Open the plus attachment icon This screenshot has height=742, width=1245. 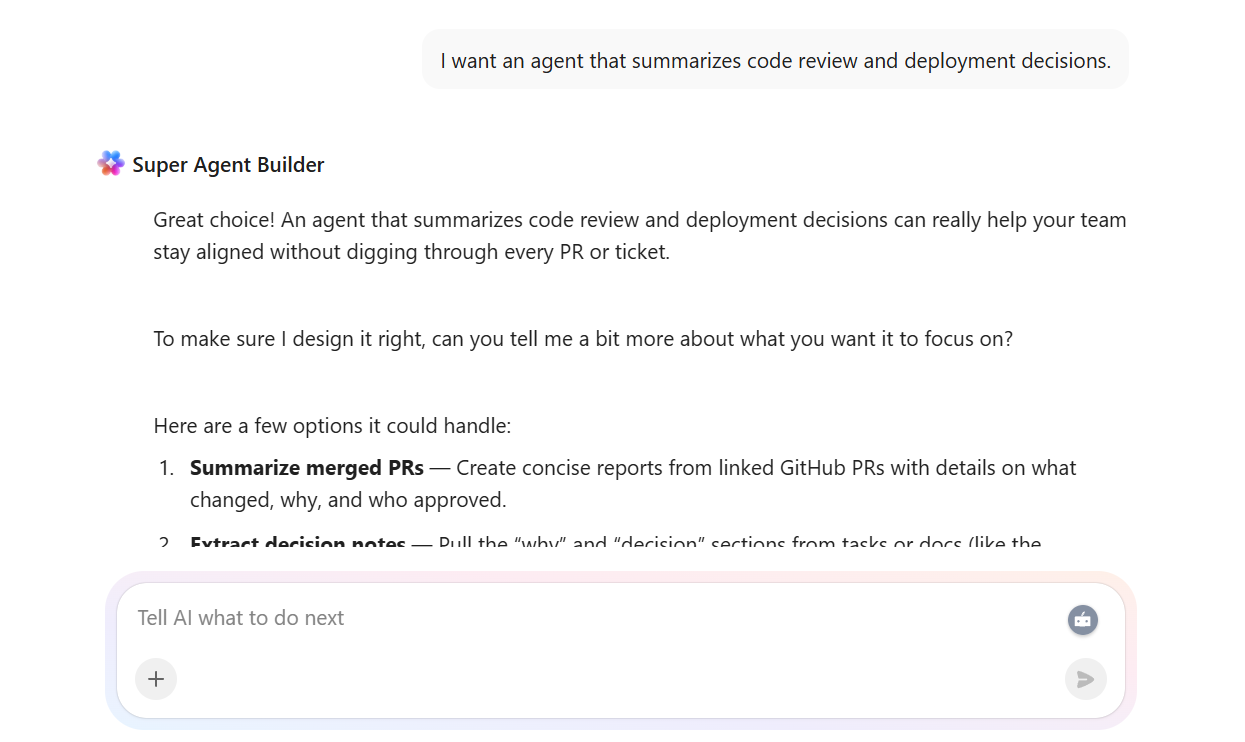(x=156, y=679)
